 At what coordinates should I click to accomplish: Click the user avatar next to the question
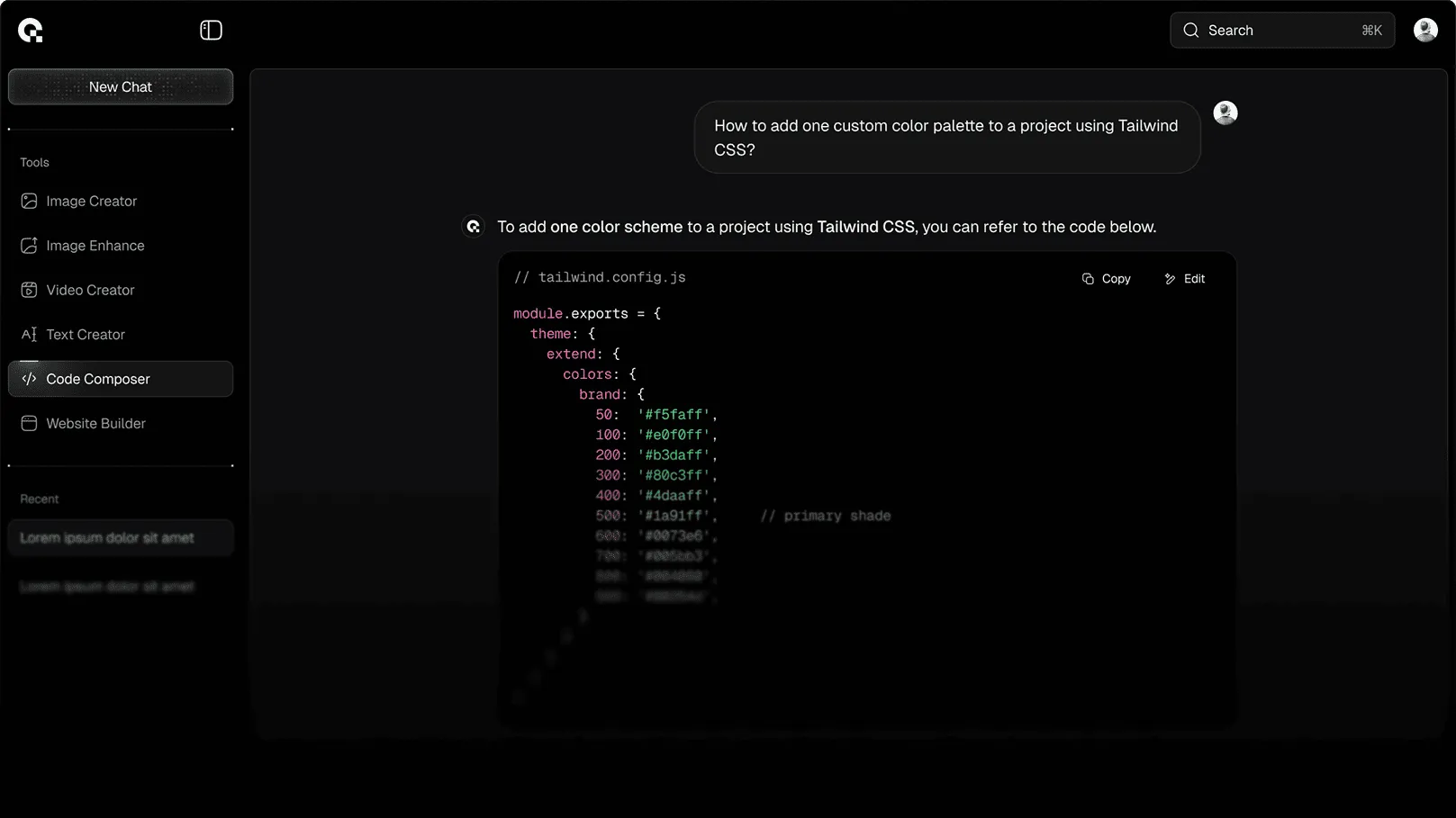click(1225, 112)
